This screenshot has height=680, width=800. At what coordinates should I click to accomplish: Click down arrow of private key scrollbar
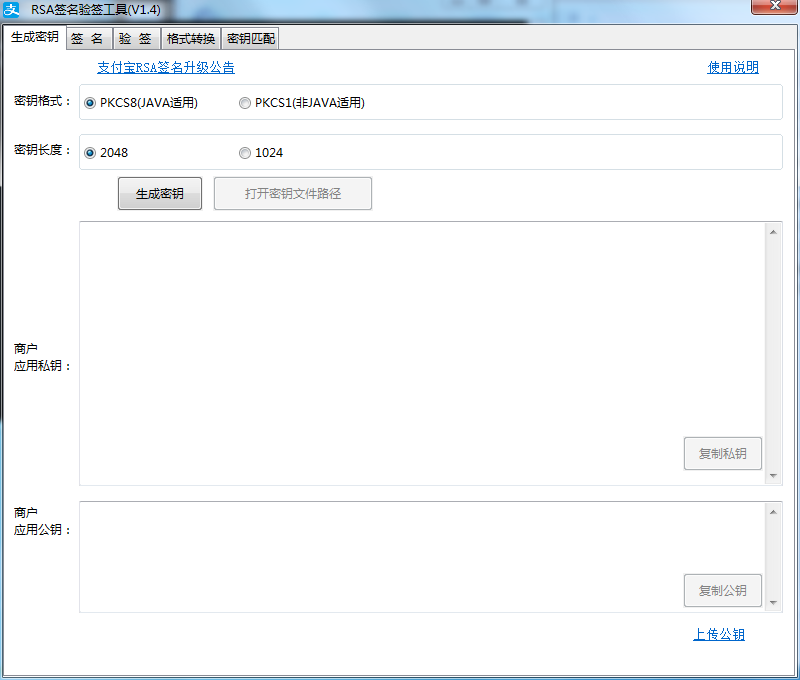[x=774, y=476]
